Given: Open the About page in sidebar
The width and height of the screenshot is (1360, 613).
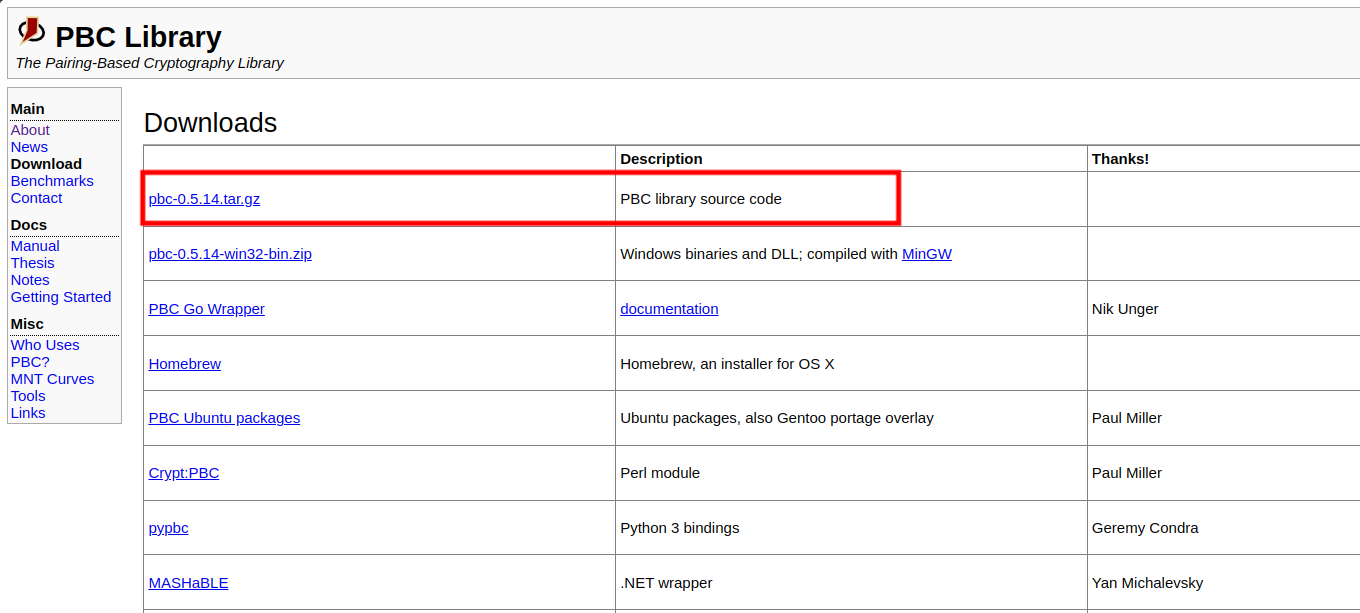Looking at the screenshot, I should coord(30,130).
